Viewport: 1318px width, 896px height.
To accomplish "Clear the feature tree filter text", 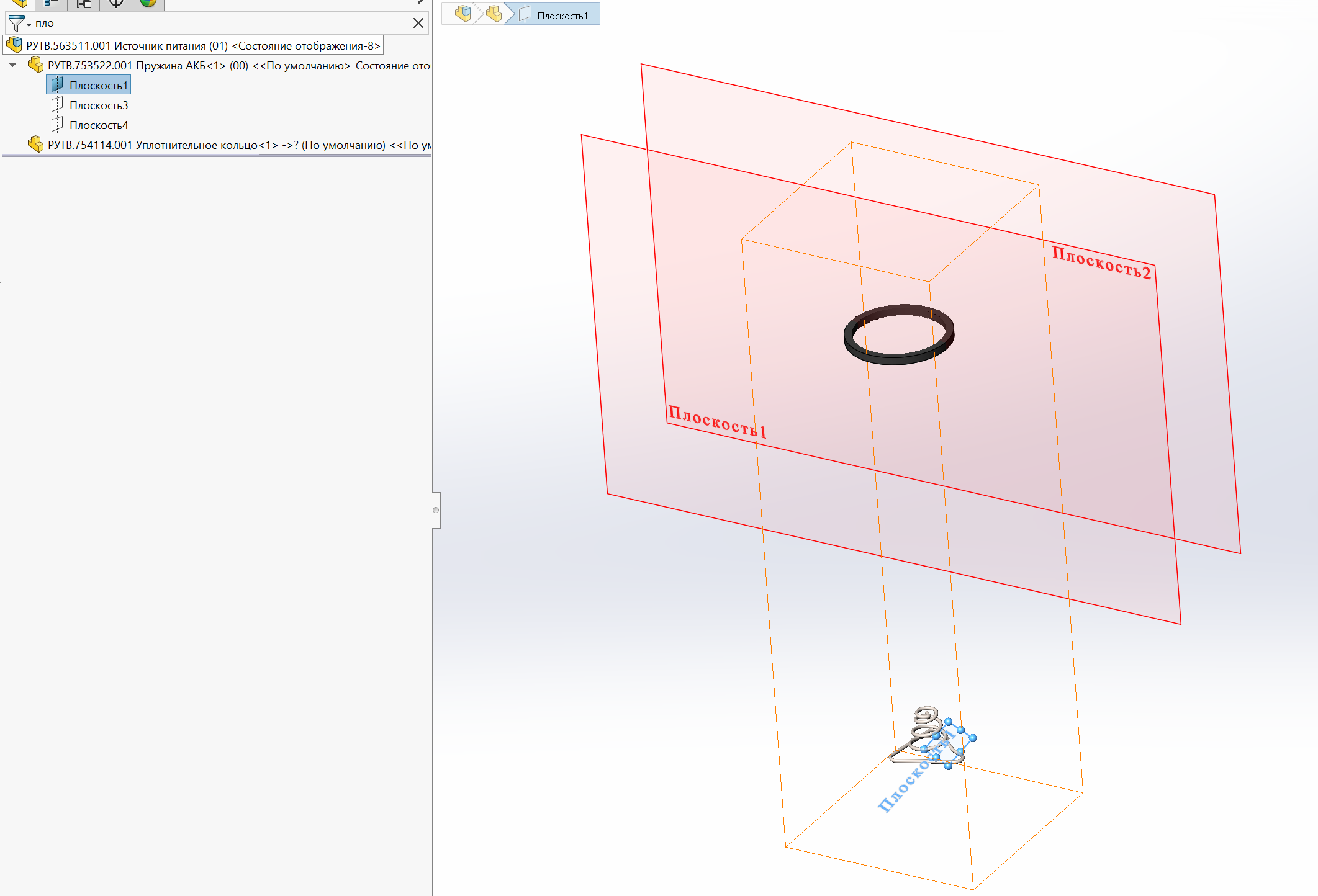I will (x=418, y=23).
